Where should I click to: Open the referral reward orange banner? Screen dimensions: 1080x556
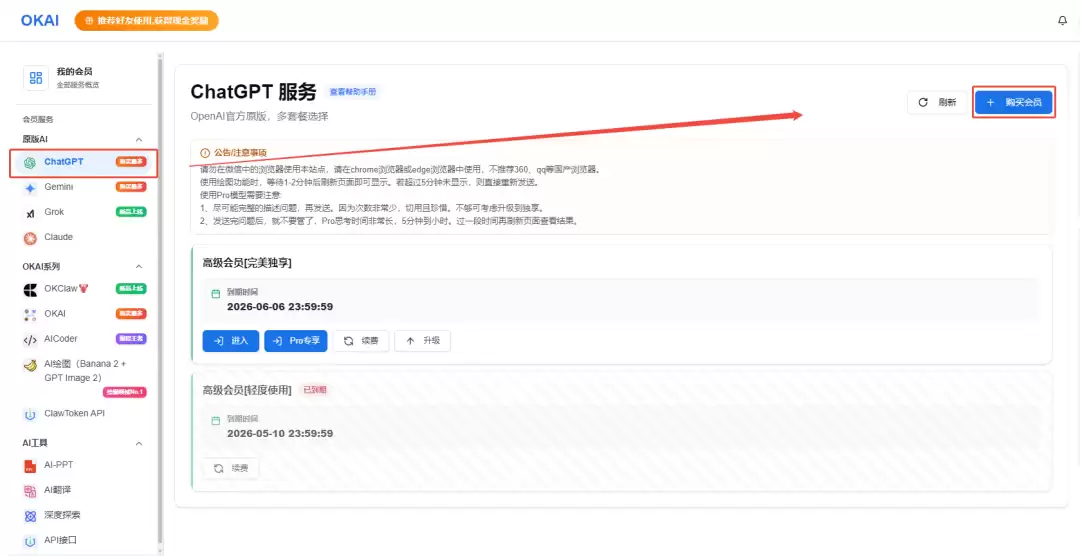147,21
